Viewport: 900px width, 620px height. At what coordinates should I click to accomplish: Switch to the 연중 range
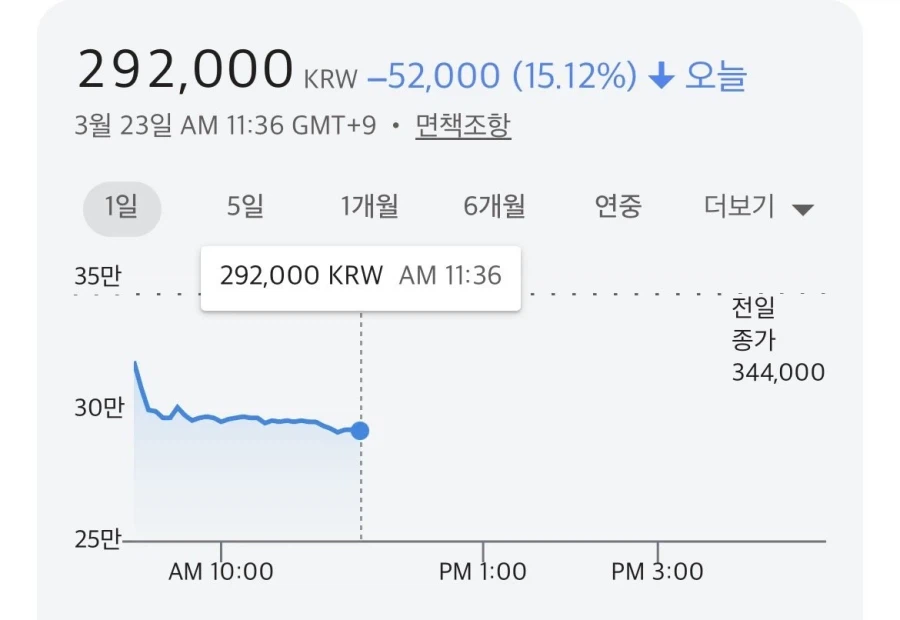coord(617,207)
